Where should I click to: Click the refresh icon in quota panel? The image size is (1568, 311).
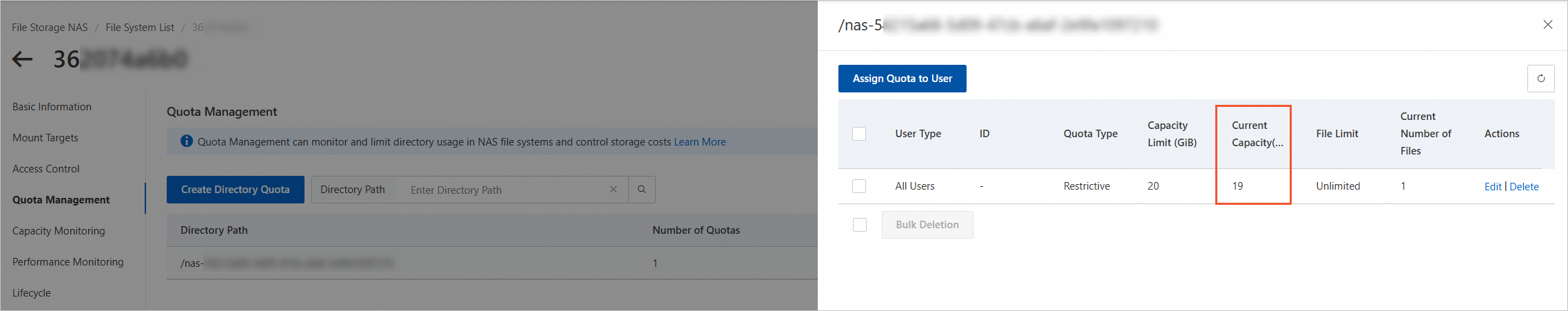click(x=1540, y=79)
